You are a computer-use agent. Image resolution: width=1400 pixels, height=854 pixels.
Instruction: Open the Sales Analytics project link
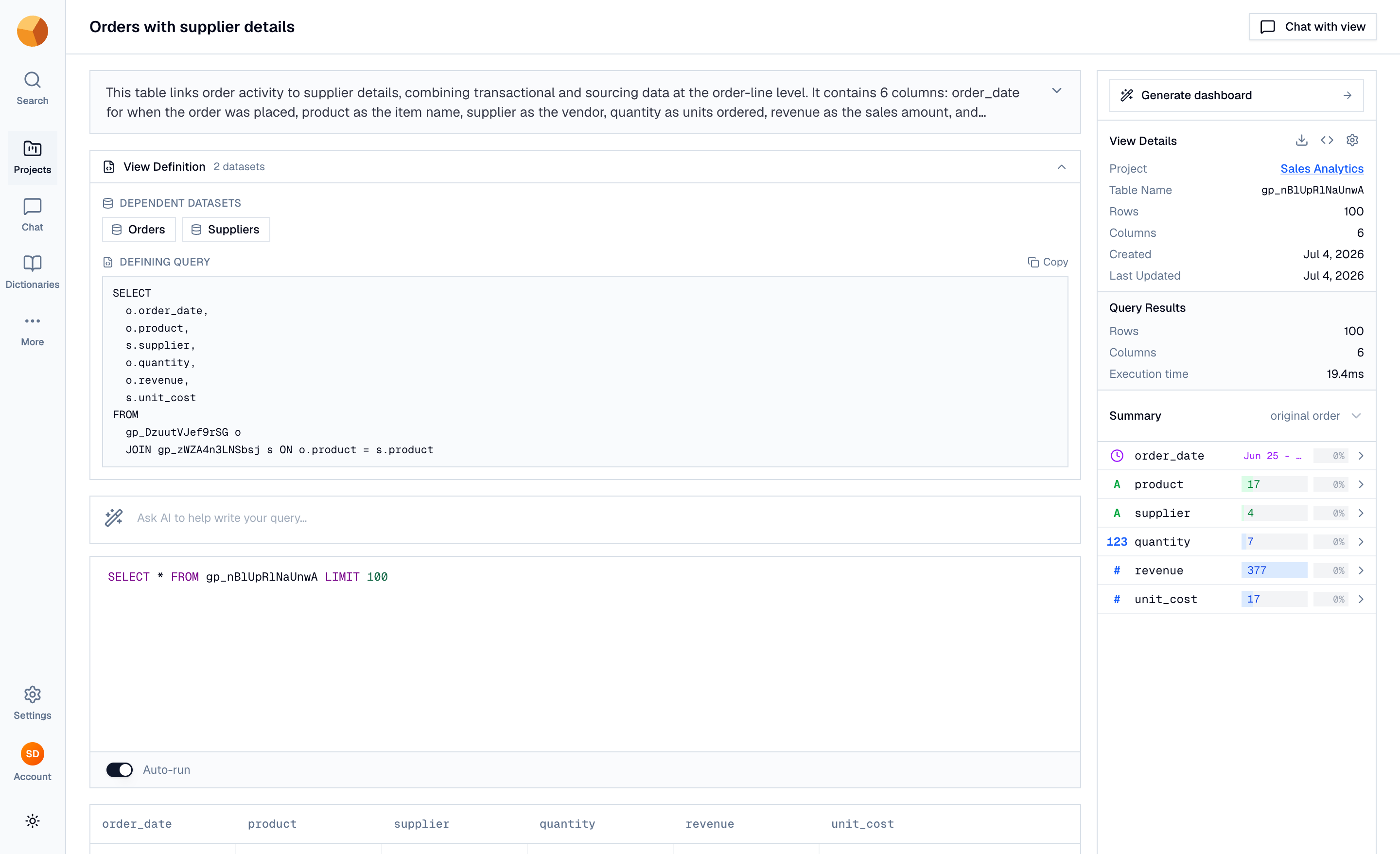1321,168
